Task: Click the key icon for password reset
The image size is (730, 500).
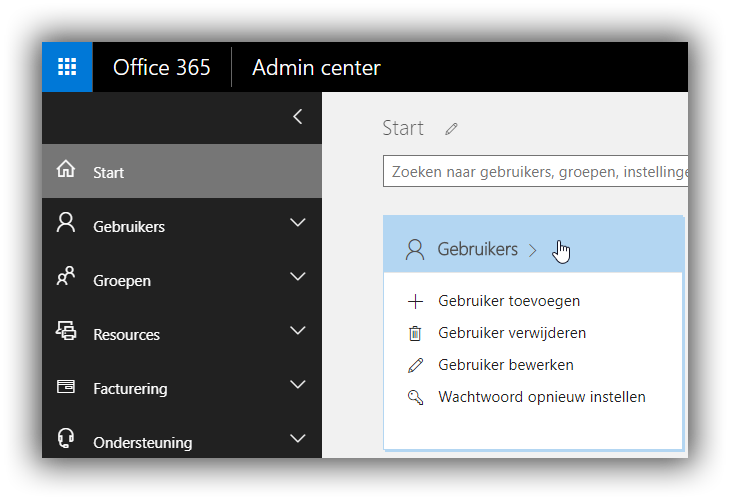Action: click(x=415, y=398)
